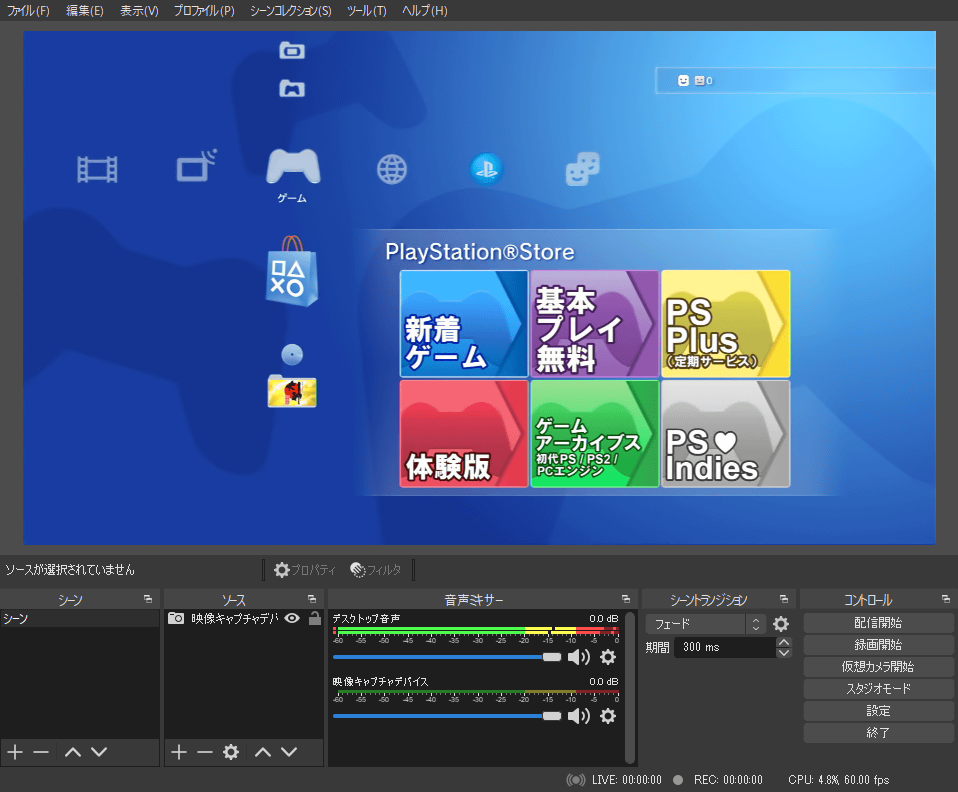Click the TV icon in preview
The height and width of the screenshot is (792, 958).
[x=196, y=166]
